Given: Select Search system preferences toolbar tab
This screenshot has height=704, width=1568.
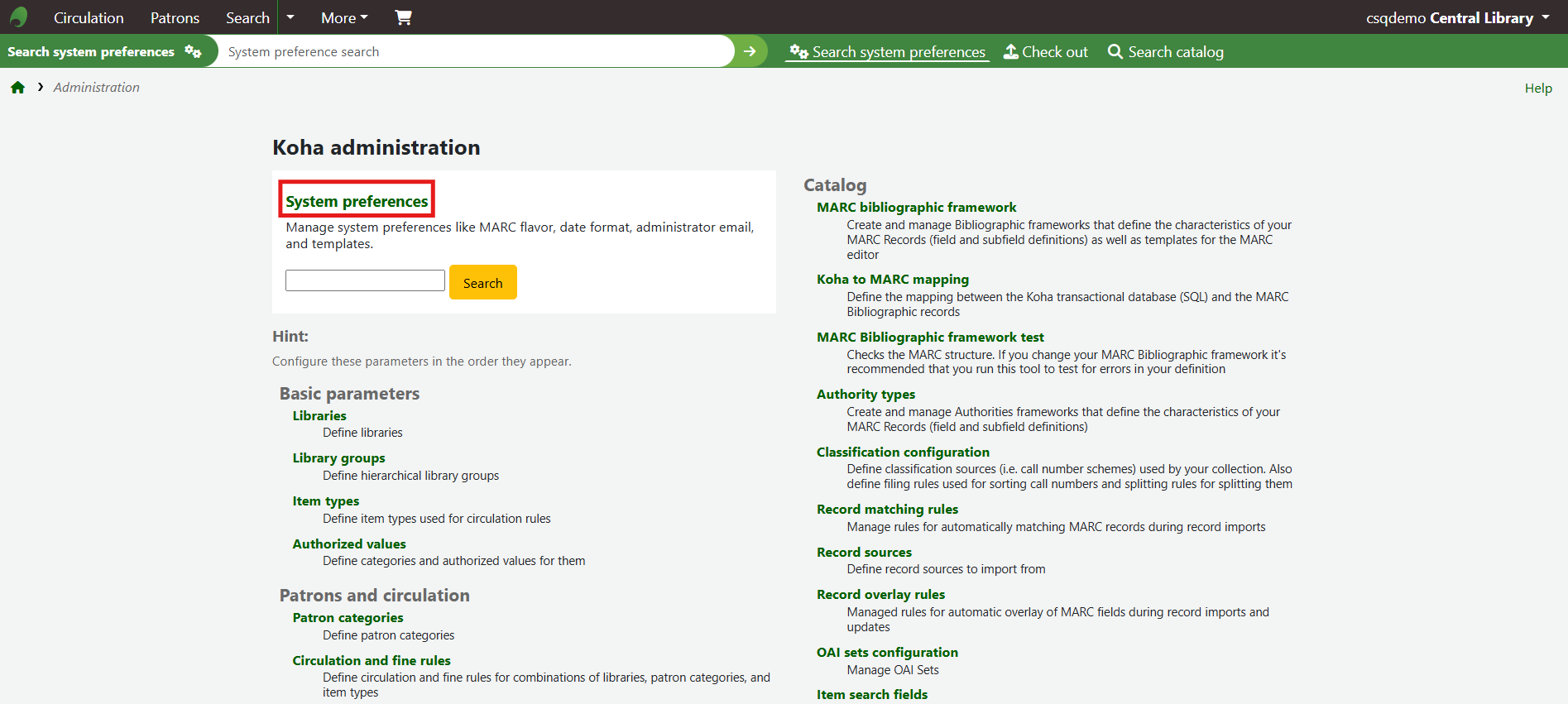Looking at the screenshot, I should pyautogui.click(x=888, y=52).
